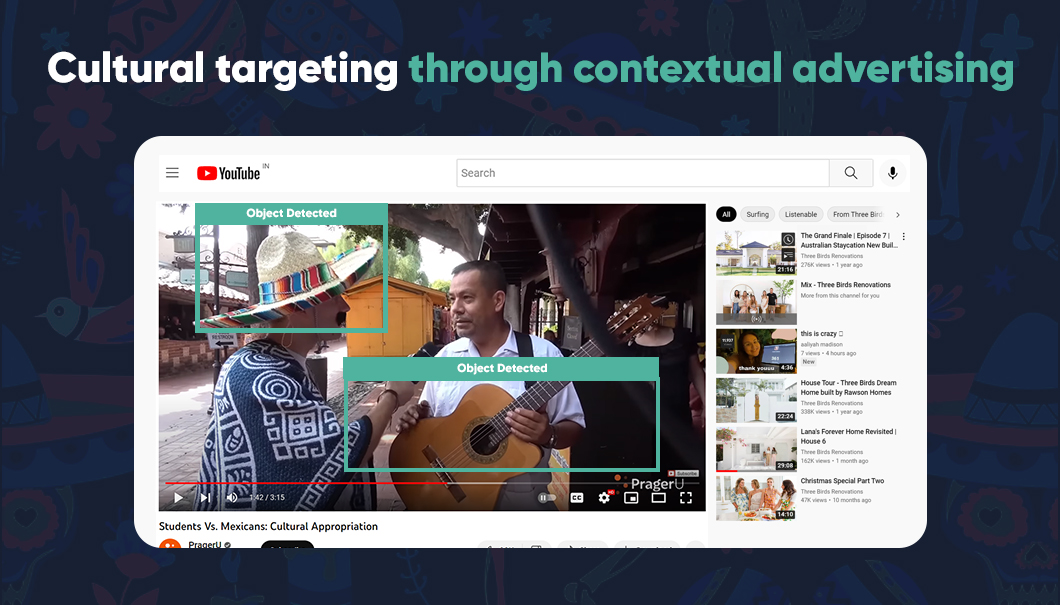Toggle the autoplay switch
Screen dimensions: 1060x605
tap(547, 498)
